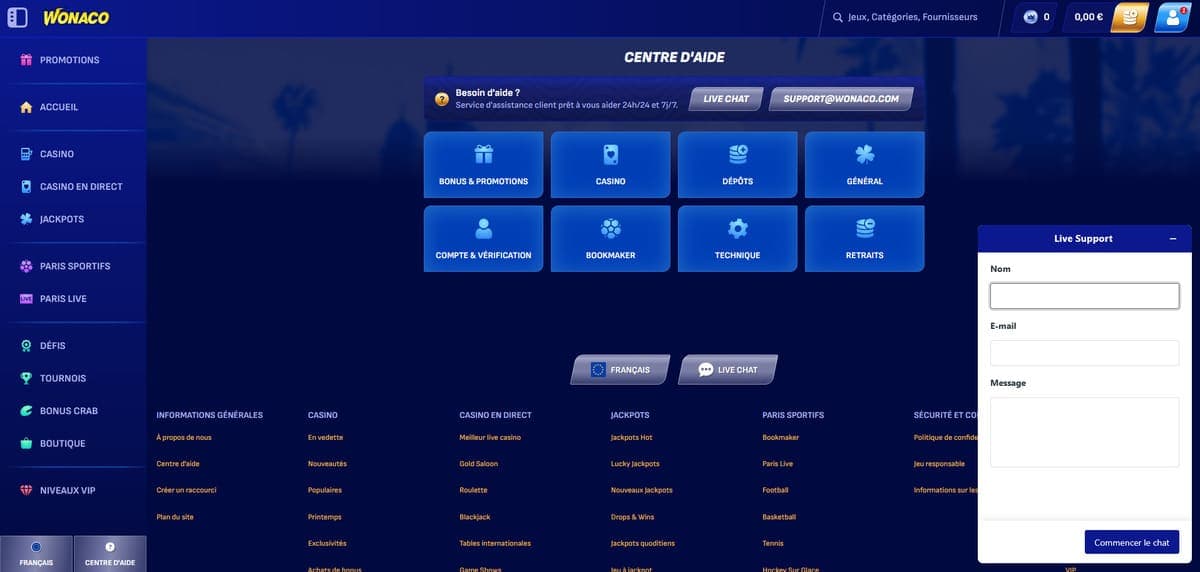The height and width of the screenshot is (572, 1200).
Task: Open footer link Meilleur live casino
Action: (x=490, y=438)
